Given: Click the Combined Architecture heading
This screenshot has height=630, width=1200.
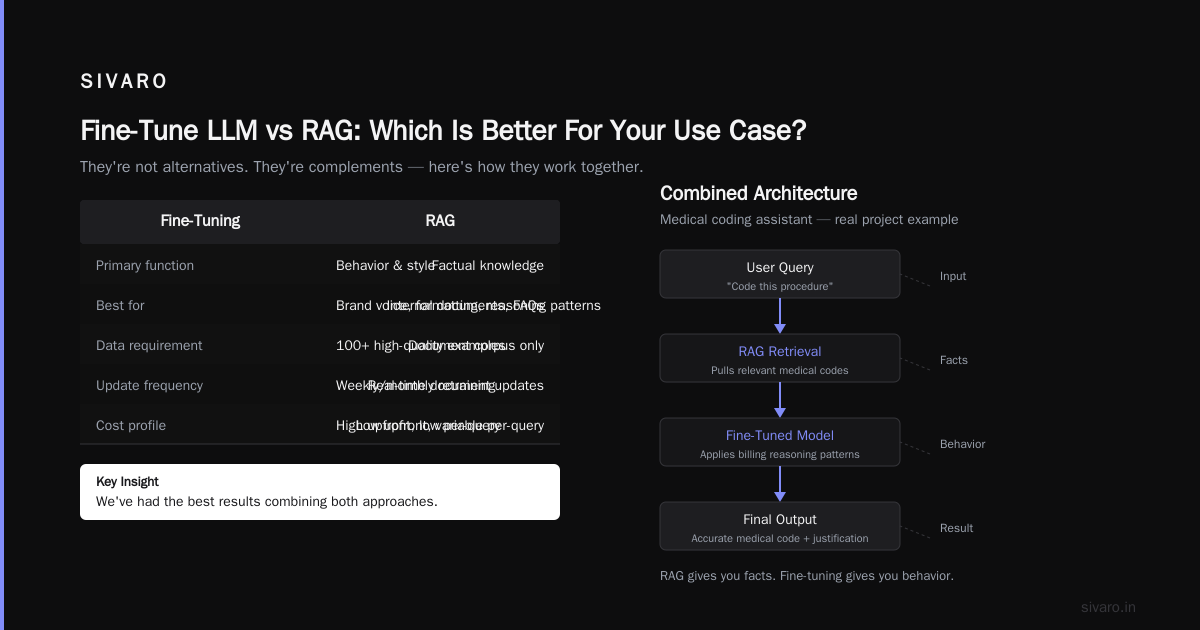Looking at the screenshot, I should coord(758,193).
